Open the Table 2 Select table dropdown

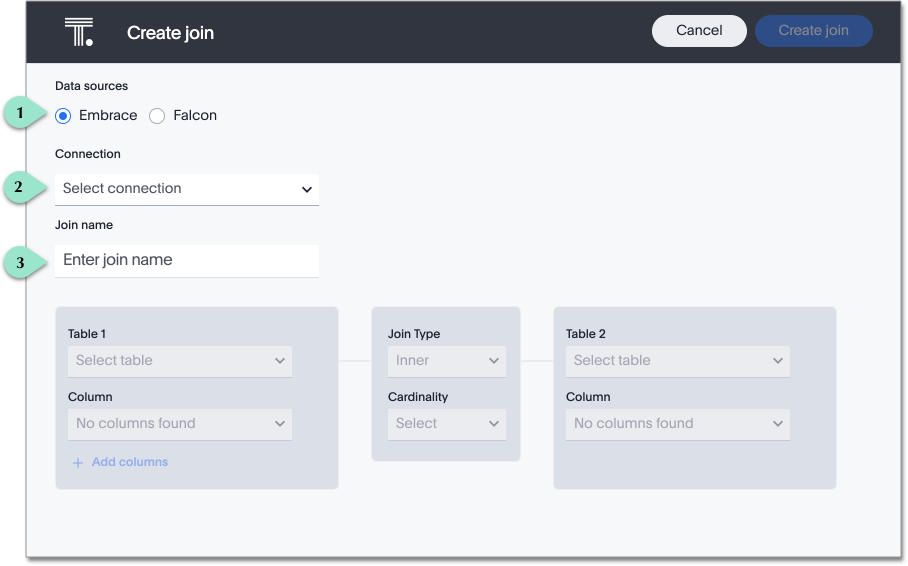pyautogui.click(x=678, y=361)
